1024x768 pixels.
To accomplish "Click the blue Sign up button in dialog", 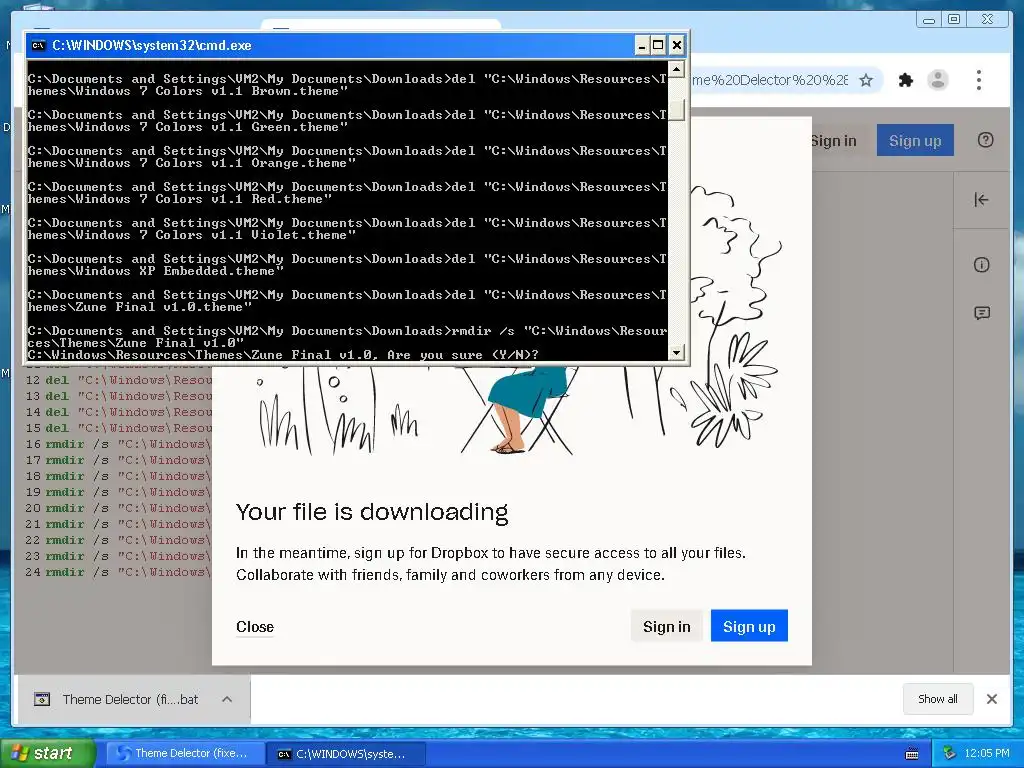I will [749, 626].
